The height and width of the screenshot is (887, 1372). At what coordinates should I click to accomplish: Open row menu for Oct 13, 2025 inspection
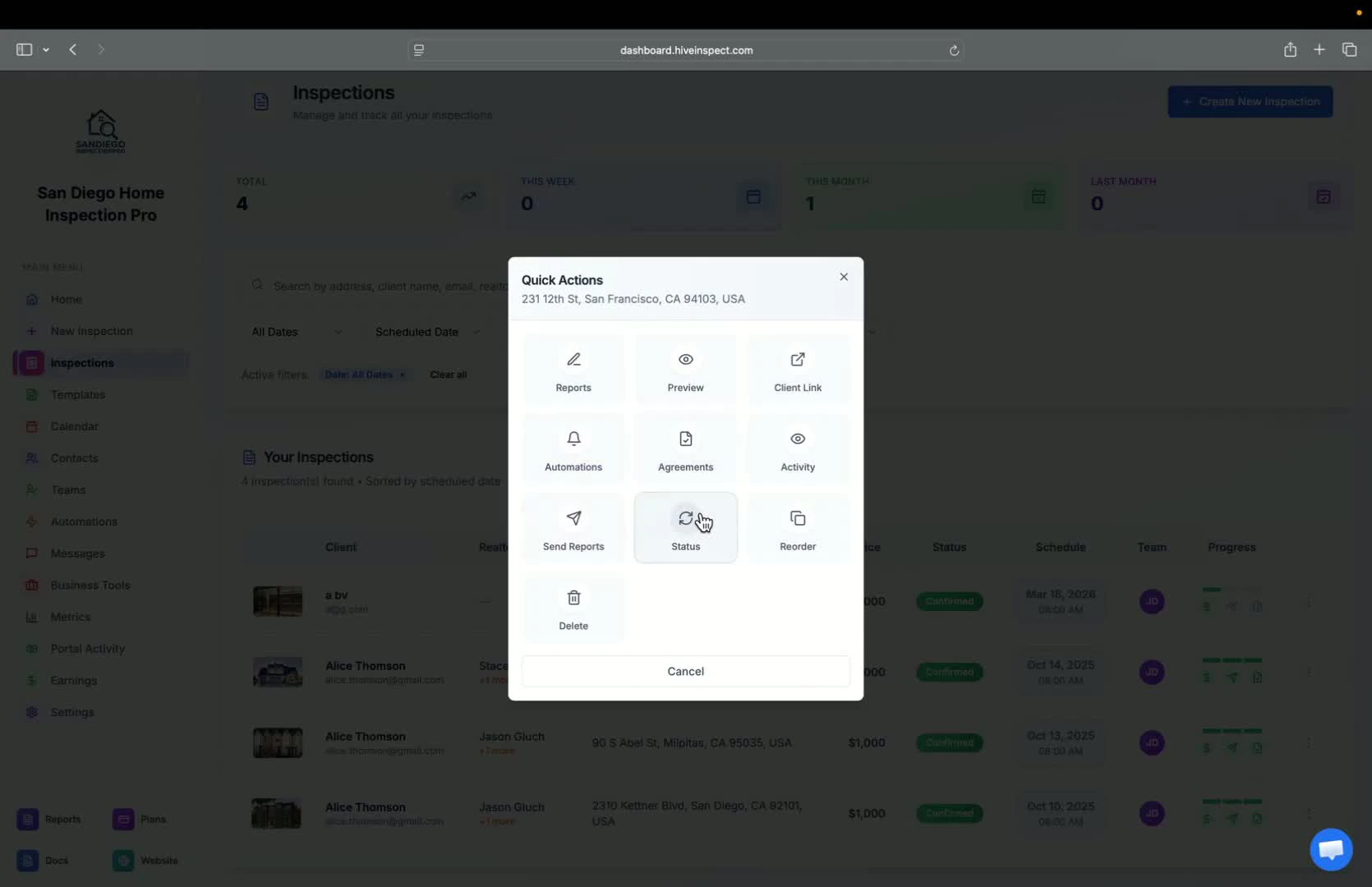1309,742
